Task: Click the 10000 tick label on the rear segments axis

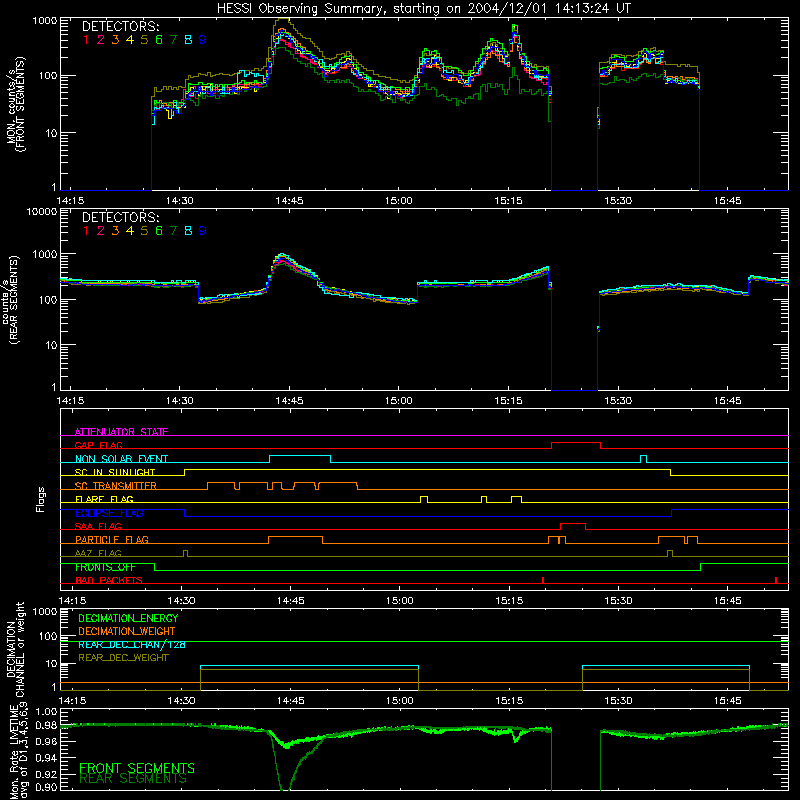Action: tap(42, 212)
